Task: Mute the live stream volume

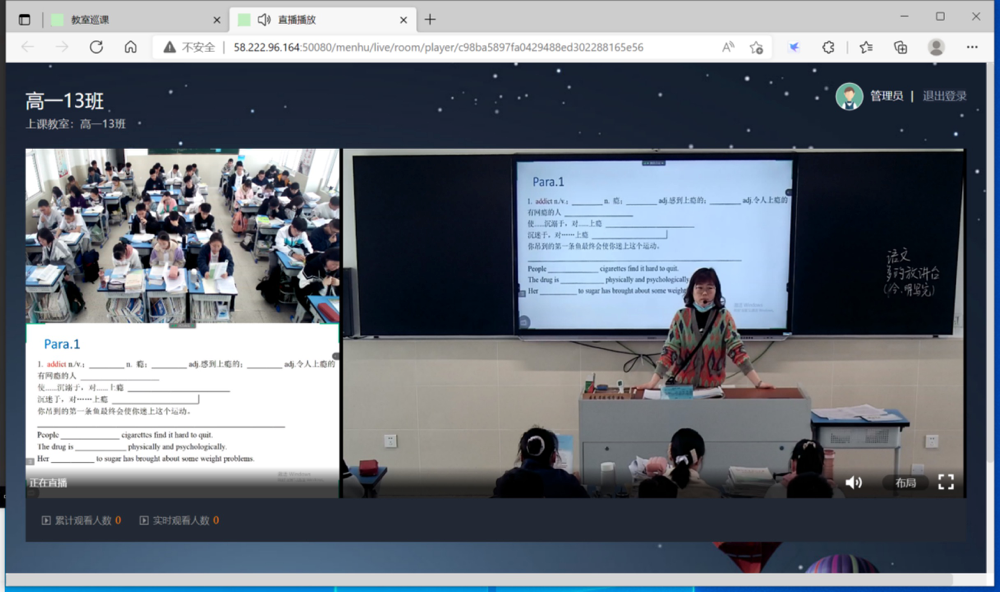Action: (x=853, y=482)
